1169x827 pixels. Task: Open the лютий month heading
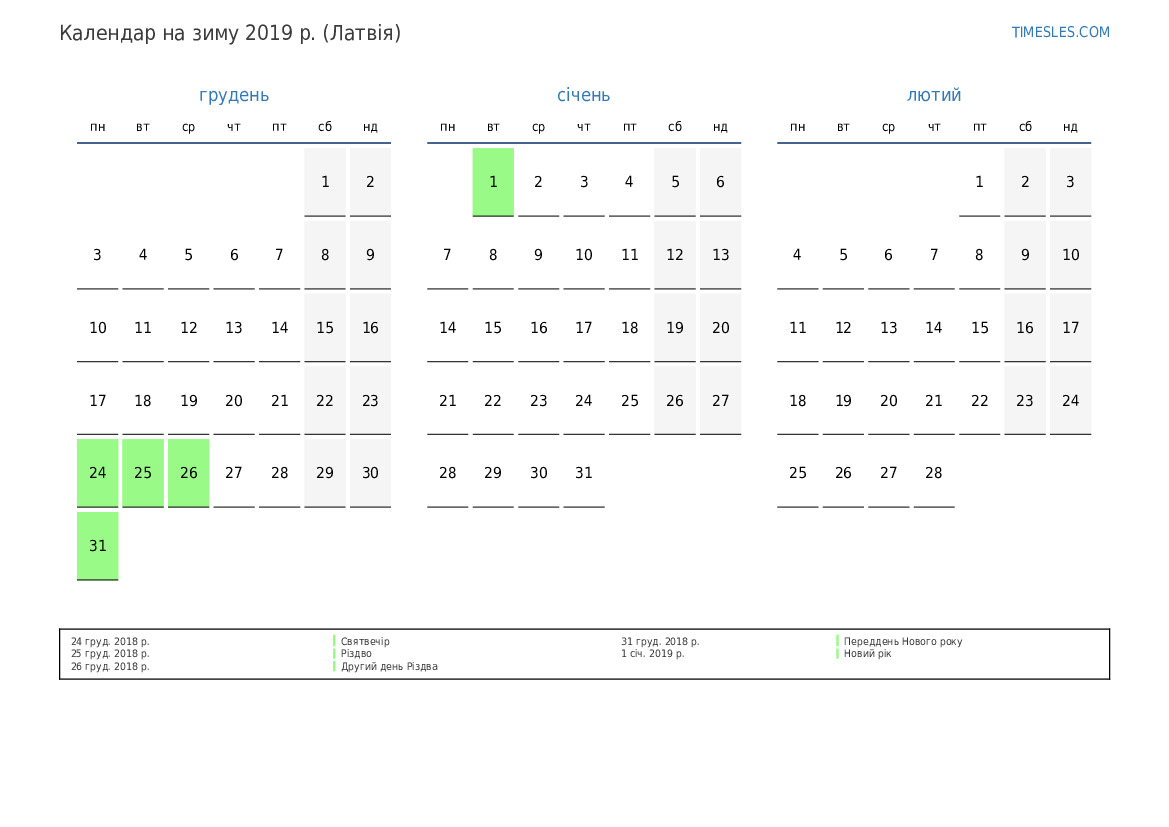coord(934,95)
